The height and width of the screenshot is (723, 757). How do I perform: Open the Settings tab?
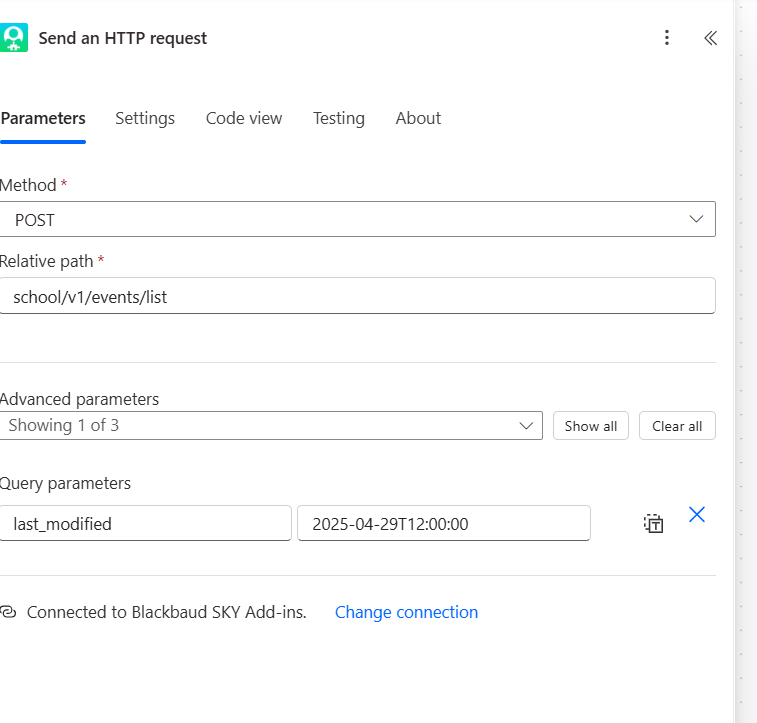click(x=145, y=118)
